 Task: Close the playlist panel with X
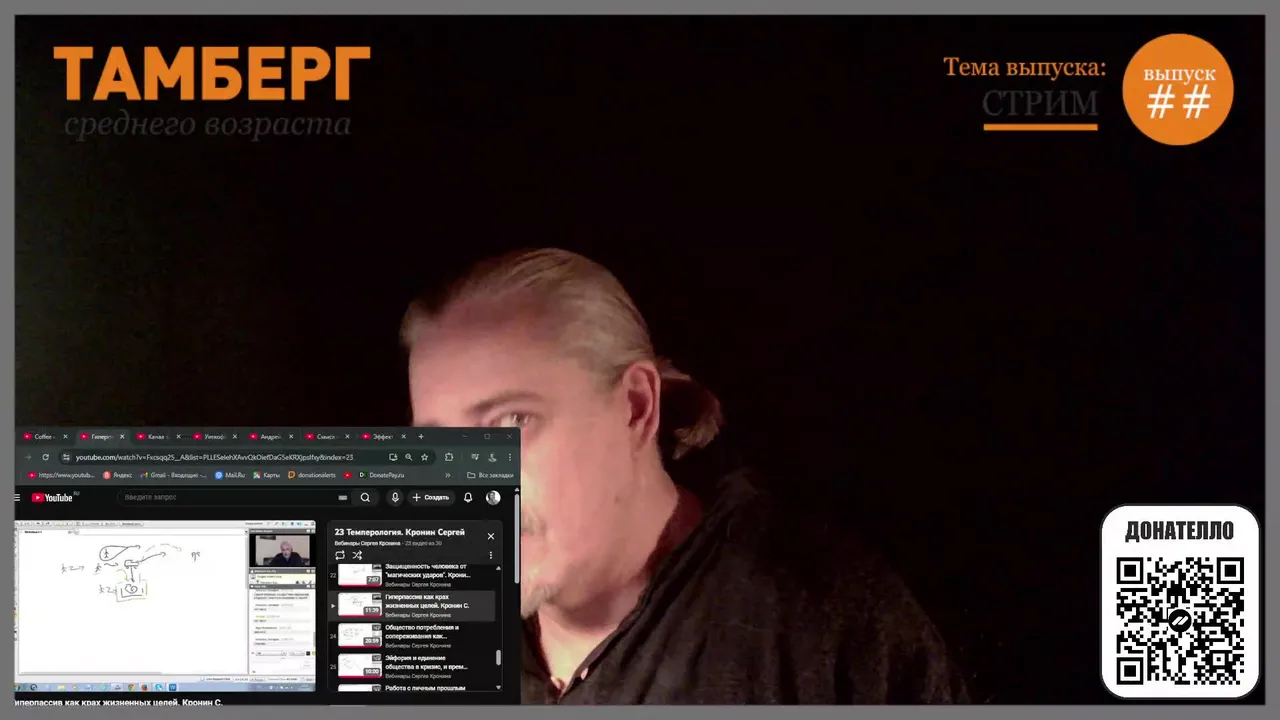[x=491, y=536]
